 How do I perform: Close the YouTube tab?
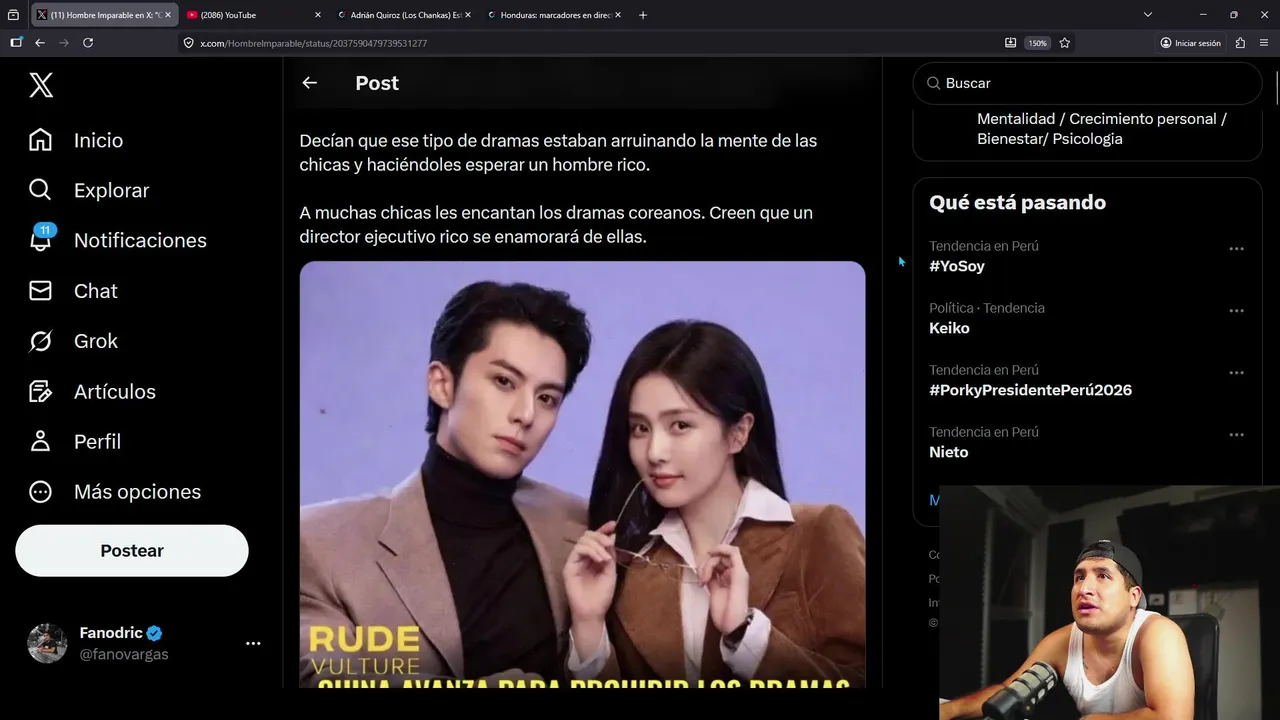tap(318, 15)
